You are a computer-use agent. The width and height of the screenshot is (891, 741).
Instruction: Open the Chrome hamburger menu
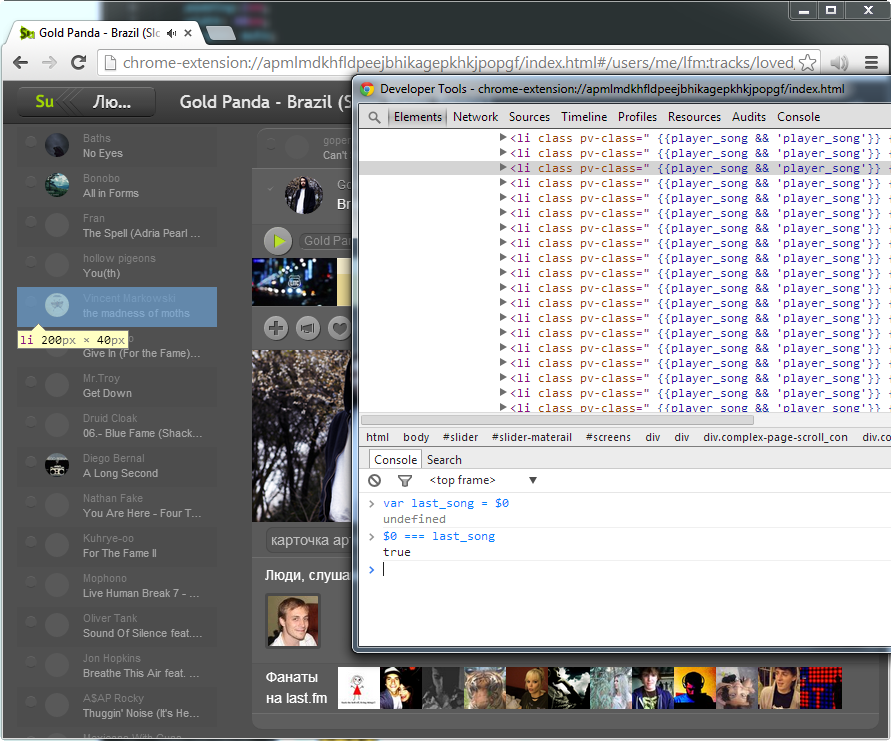[871, 63]
